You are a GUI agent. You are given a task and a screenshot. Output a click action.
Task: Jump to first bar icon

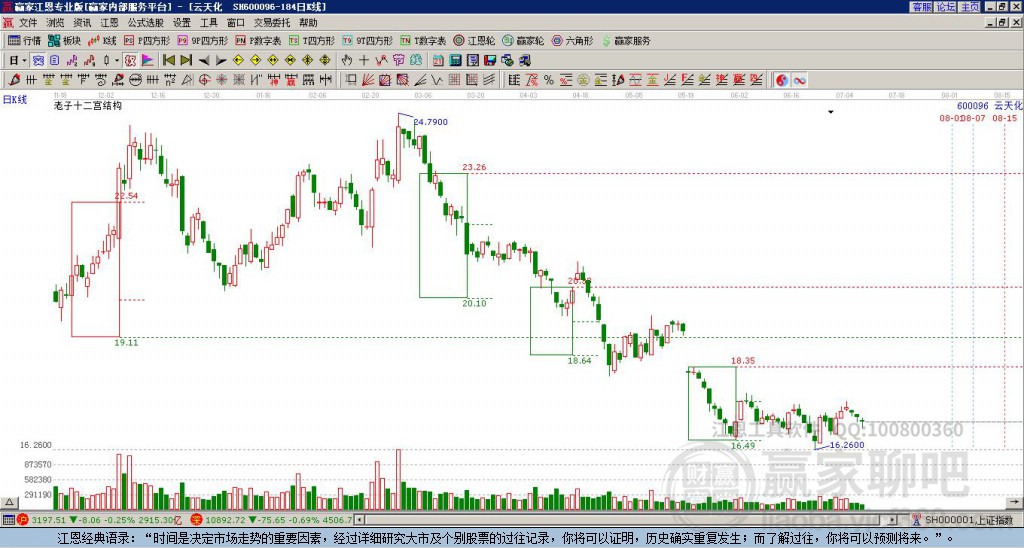[x=168, y=61]
